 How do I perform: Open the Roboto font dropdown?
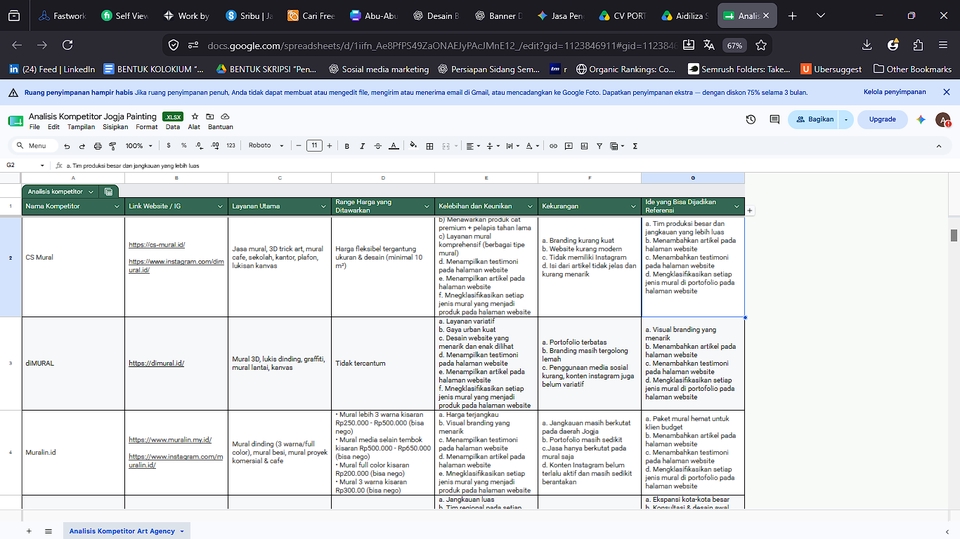[x=266, y=146]
